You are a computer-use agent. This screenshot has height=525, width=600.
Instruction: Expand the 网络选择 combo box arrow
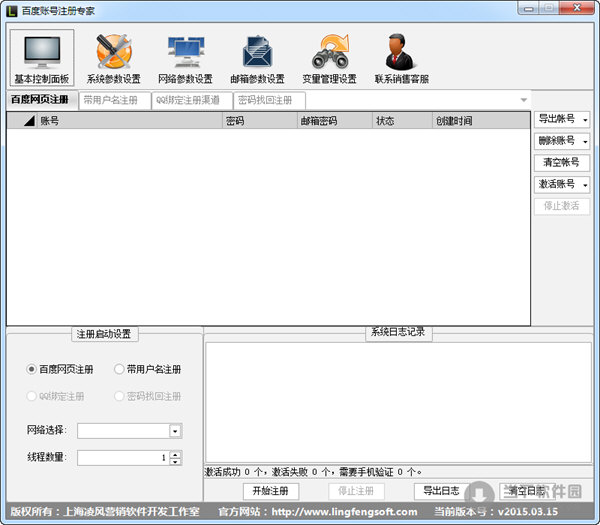tap(175, 431)
